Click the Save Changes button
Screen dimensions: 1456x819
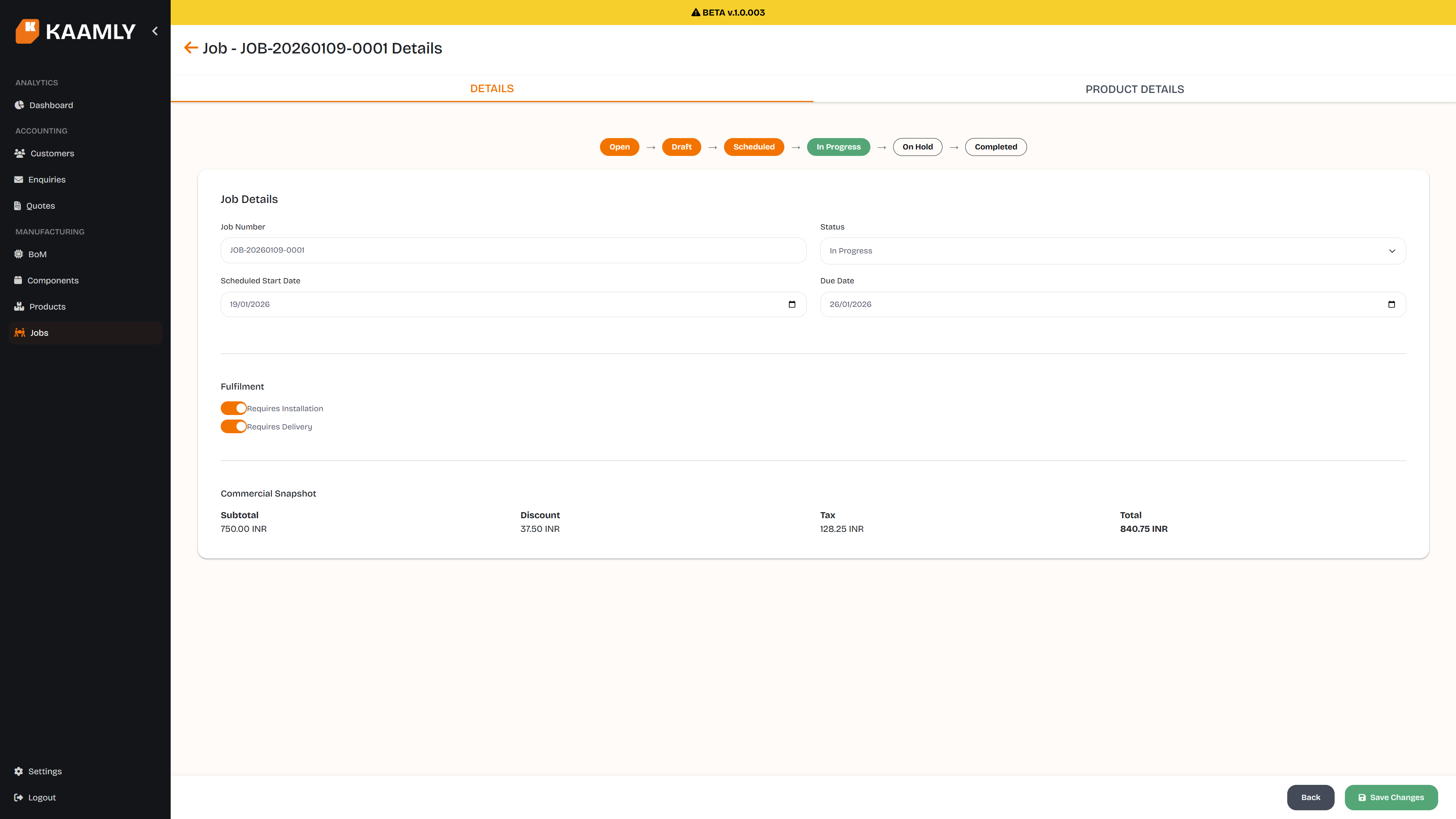pos(1391,797)
